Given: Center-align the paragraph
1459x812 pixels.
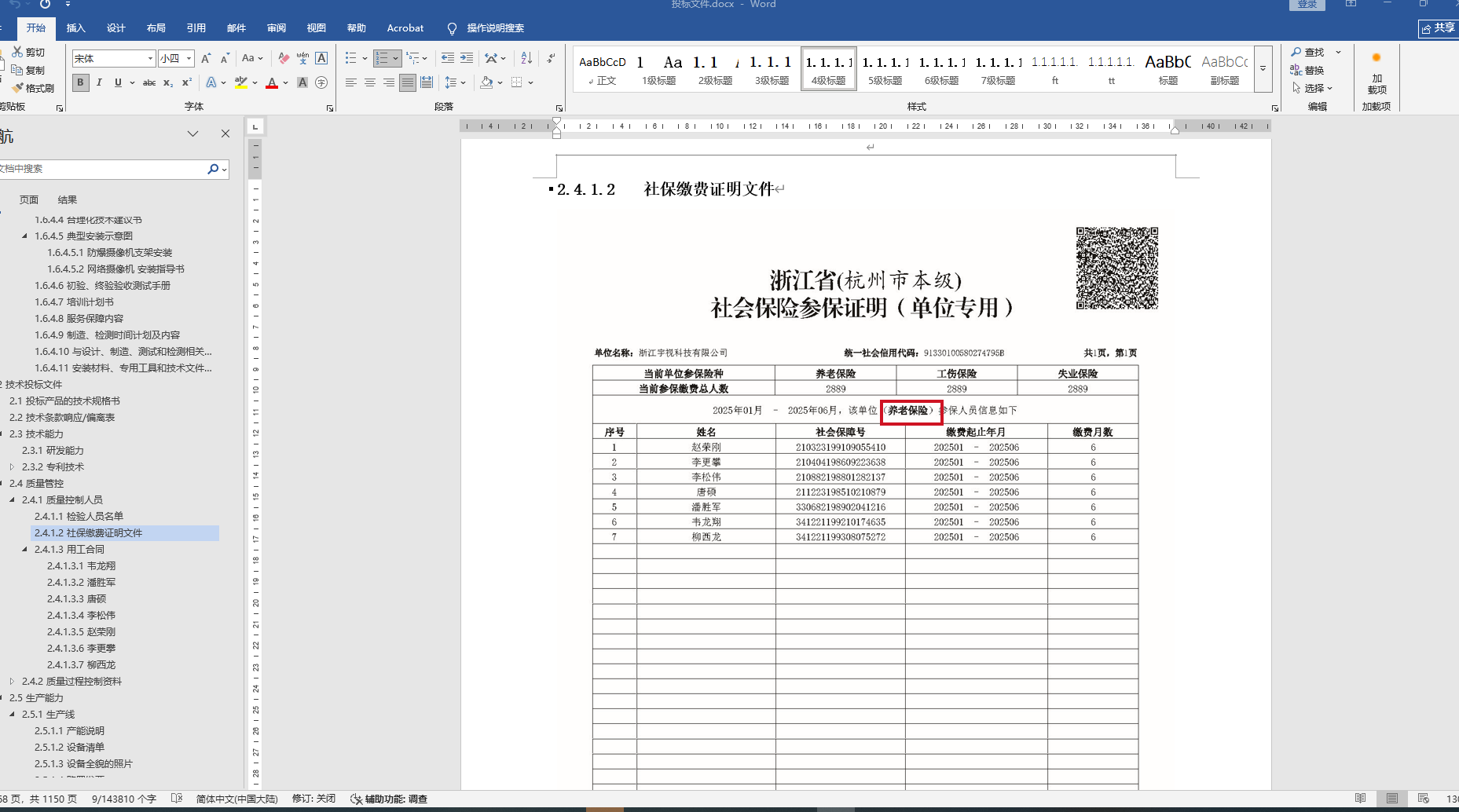Looking at the screenshot, I should tap(369, 82).
